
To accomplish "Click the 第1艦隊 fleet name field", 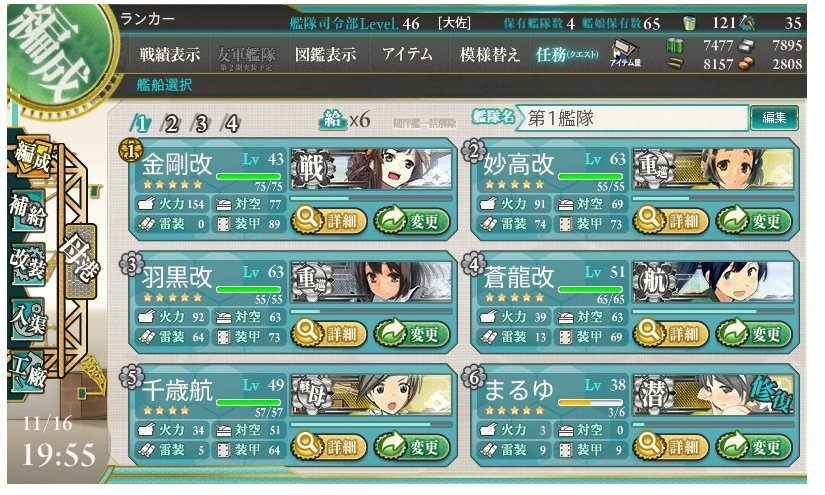I will coord(633,118).
